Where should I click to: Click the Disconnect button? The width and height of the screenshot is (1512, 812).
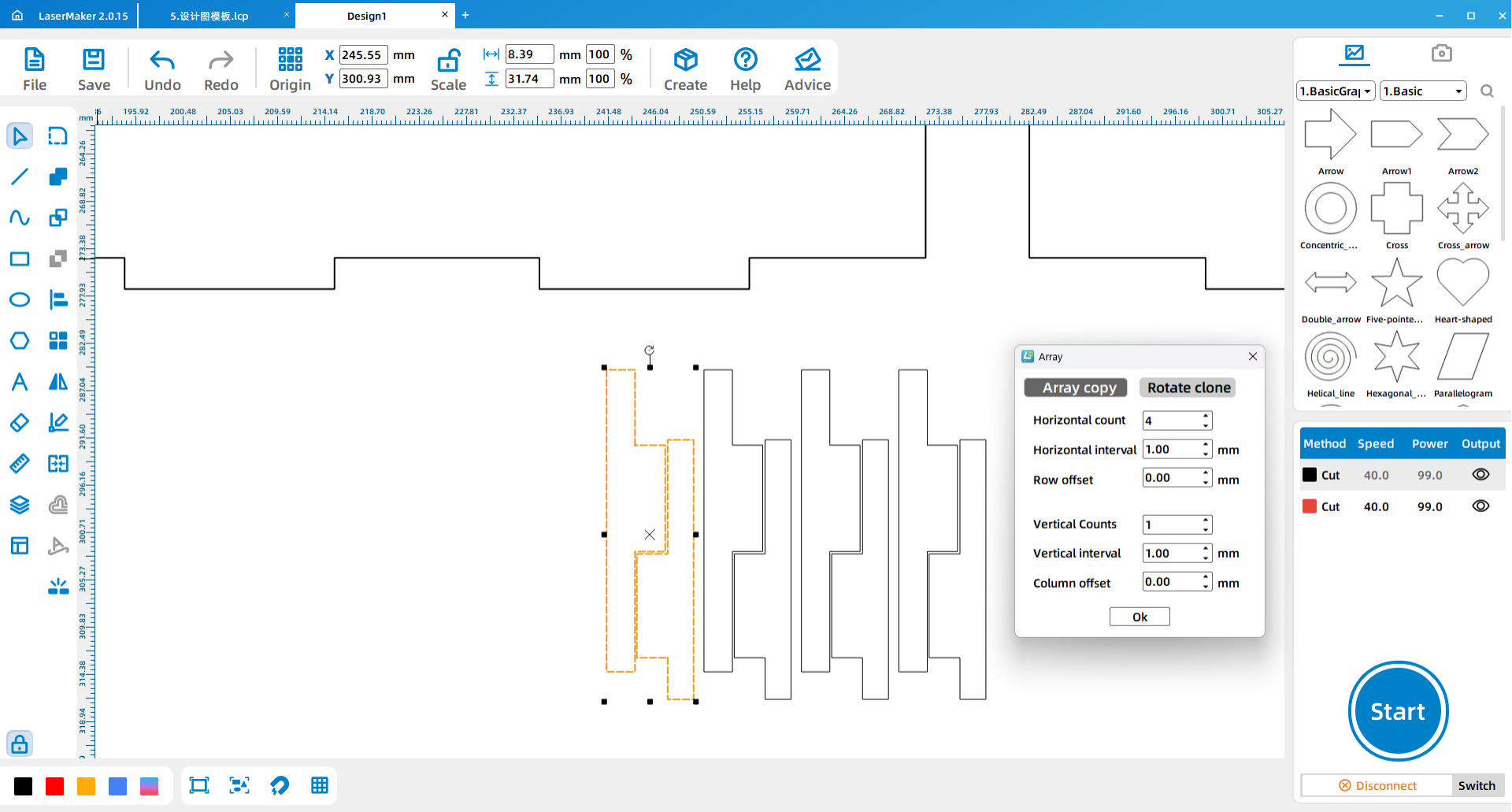point(1377,785)
